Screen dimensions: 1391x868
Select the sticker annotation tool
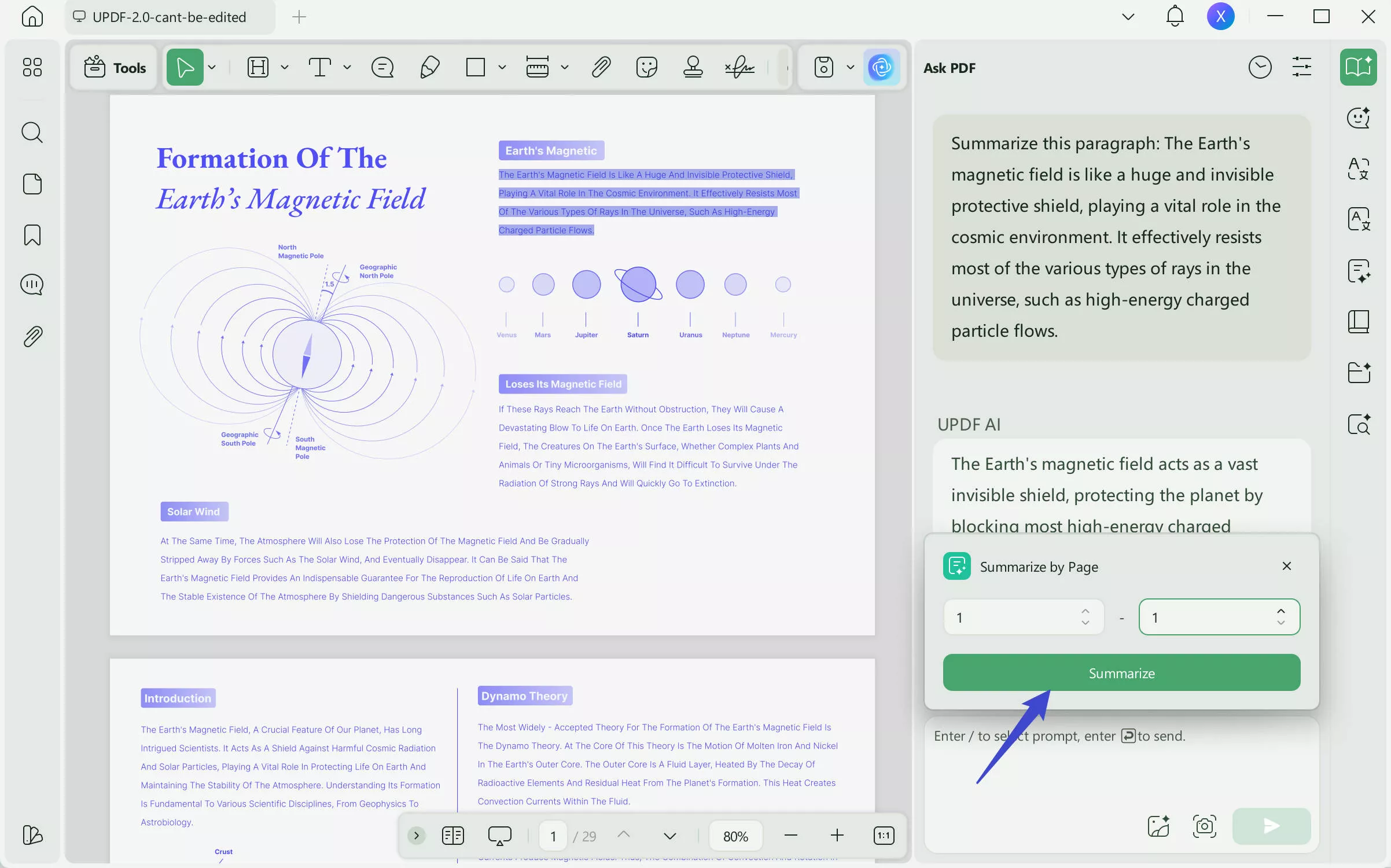coord(647,67)
